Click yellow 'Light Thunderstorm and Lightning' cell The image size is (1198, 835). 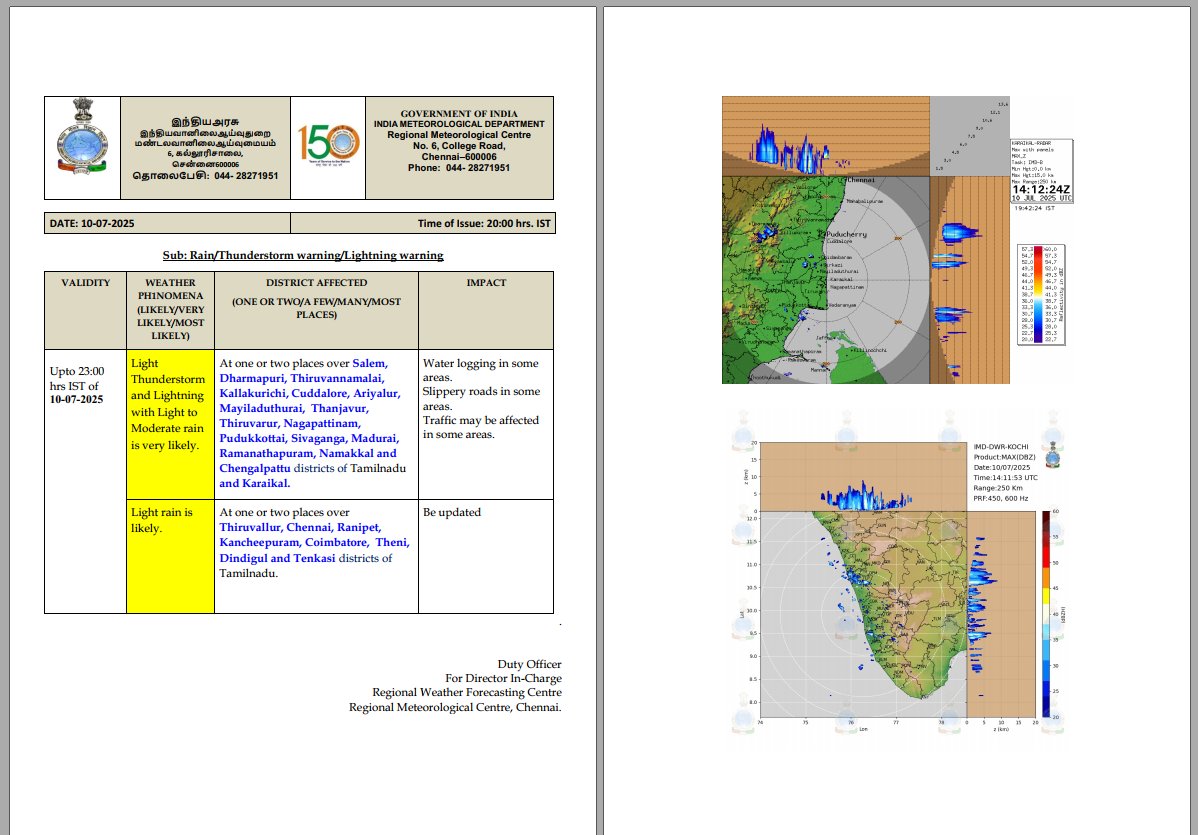pos(170,425)
